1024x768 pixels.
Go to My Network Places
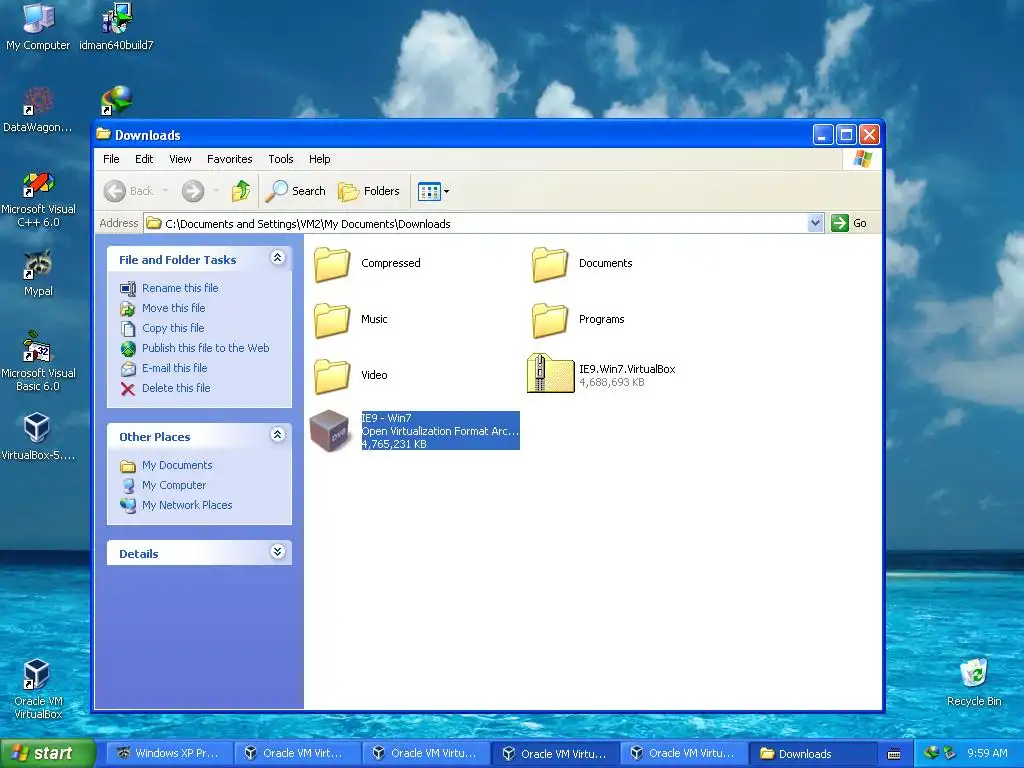pyautogui.click(x=187, y=505)
